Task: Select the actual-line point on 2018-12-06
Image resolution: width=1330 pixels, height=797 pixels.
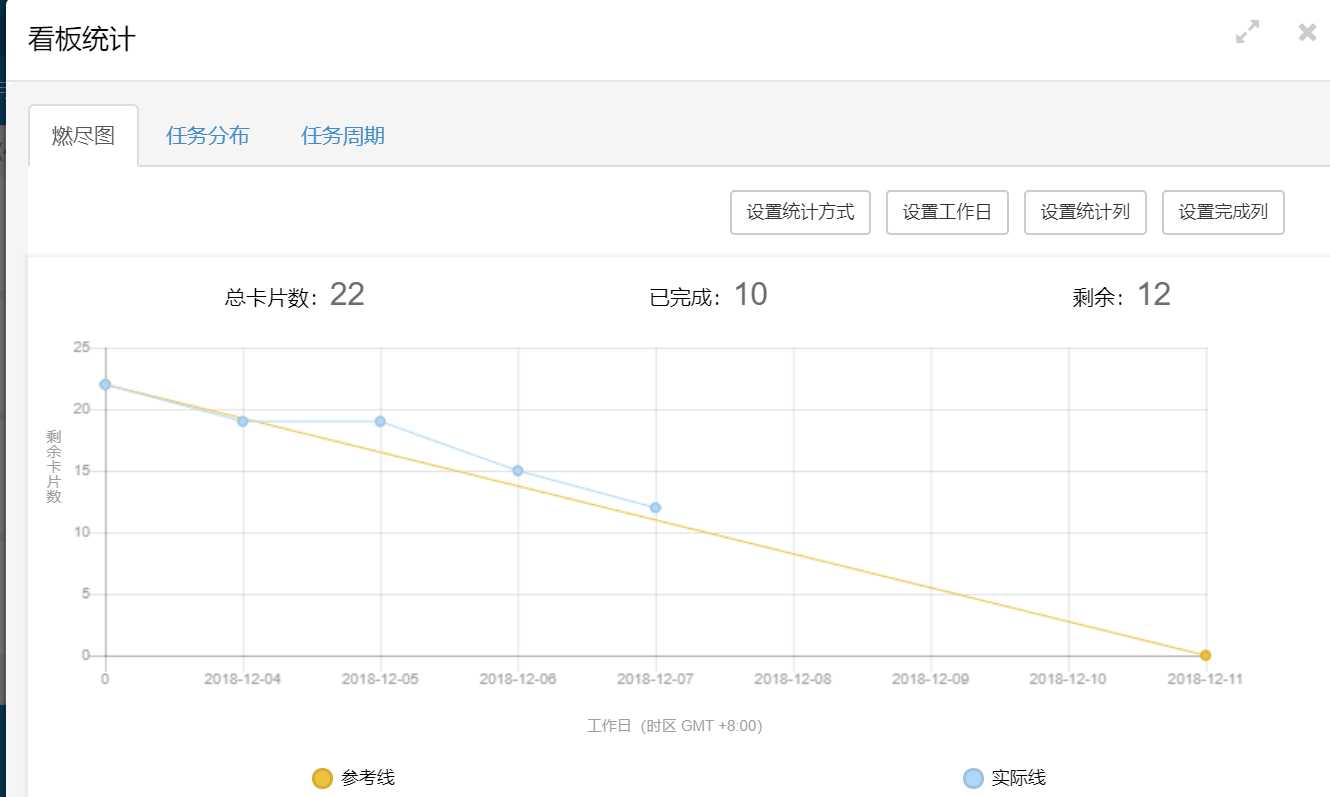Action: (x=518, y=470)
